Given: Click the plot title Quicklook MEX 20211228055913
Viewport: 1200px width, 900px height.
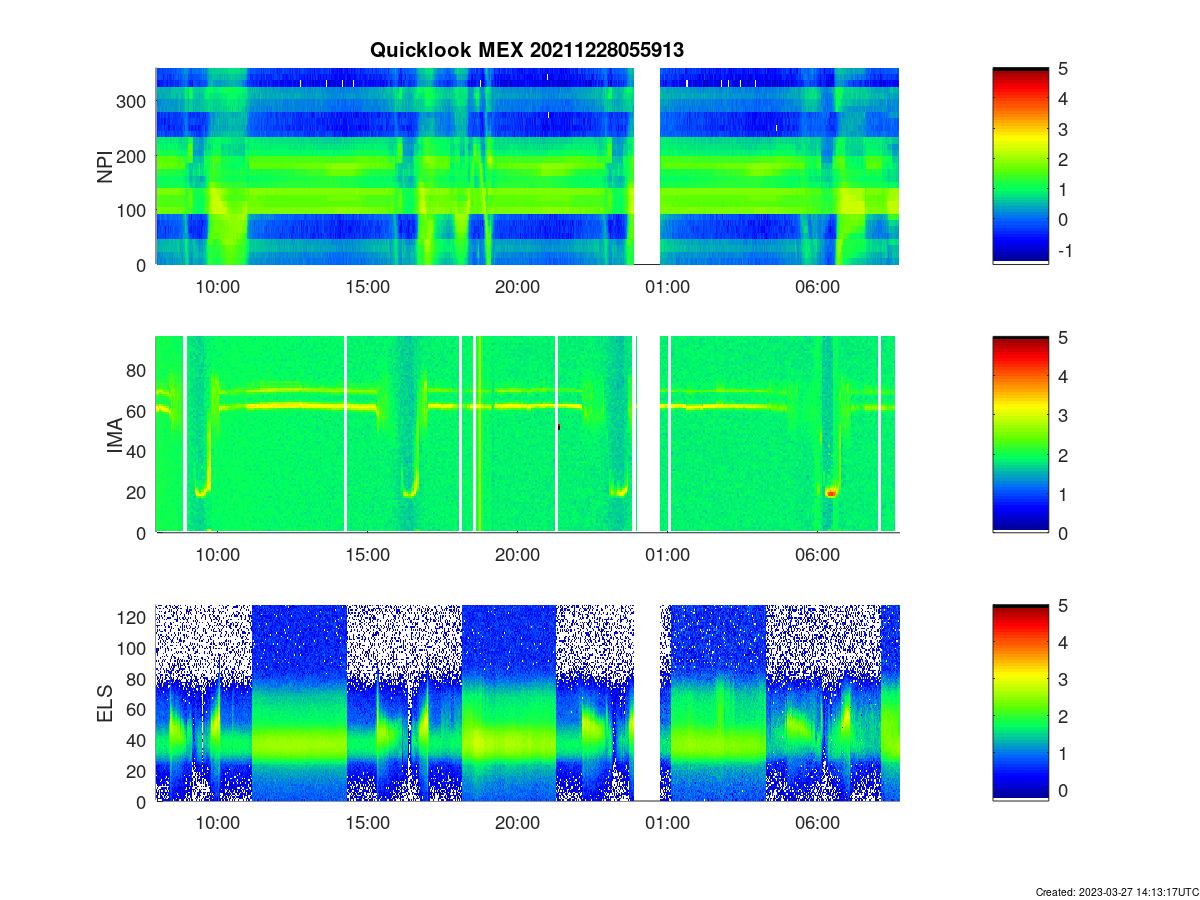Looking at the screenshot, I should coord(527,49).
